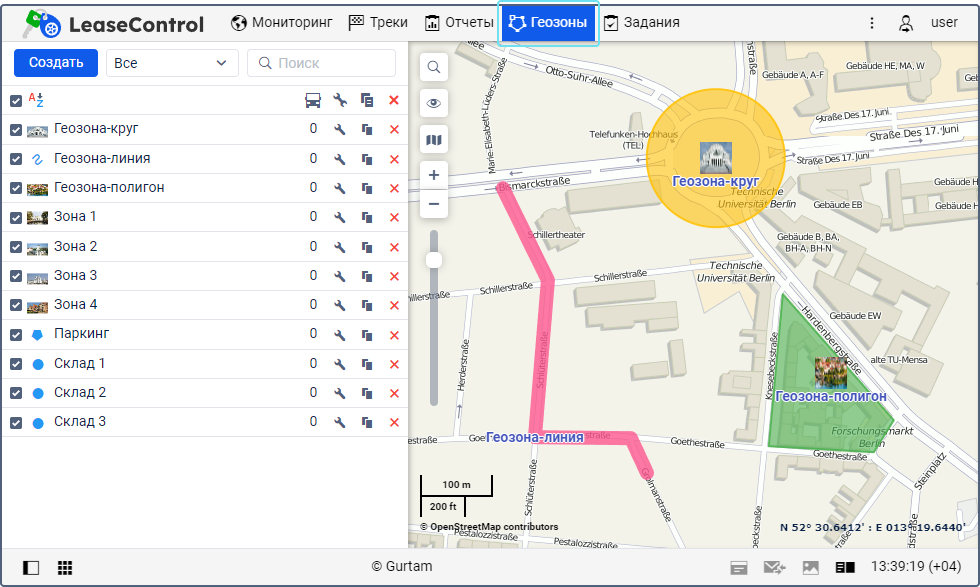Zoom in the map with plus button

(x=434, y=175)
